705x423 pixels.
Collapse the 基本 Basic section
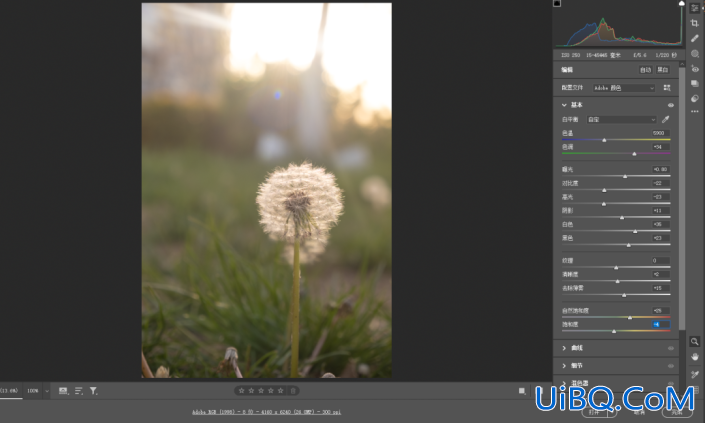pos(564,105)
